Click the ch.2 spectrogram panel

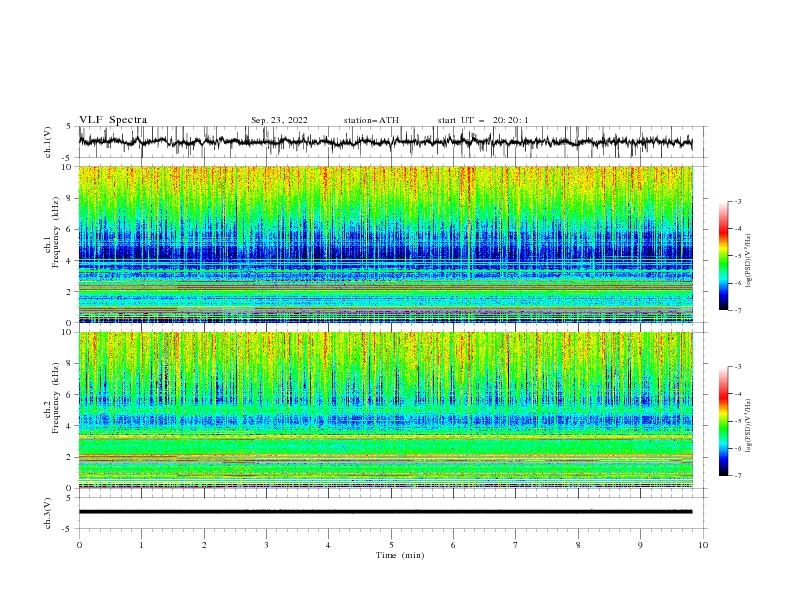coord(385,410)
